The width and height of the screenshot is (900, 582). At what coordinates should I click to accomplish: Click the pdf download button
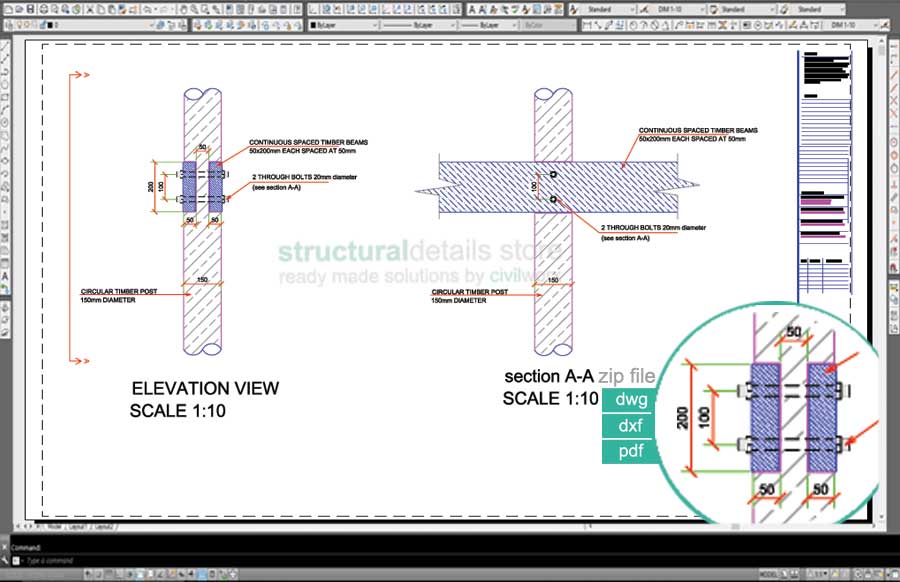pyautogui.click(x=629, y=453)
